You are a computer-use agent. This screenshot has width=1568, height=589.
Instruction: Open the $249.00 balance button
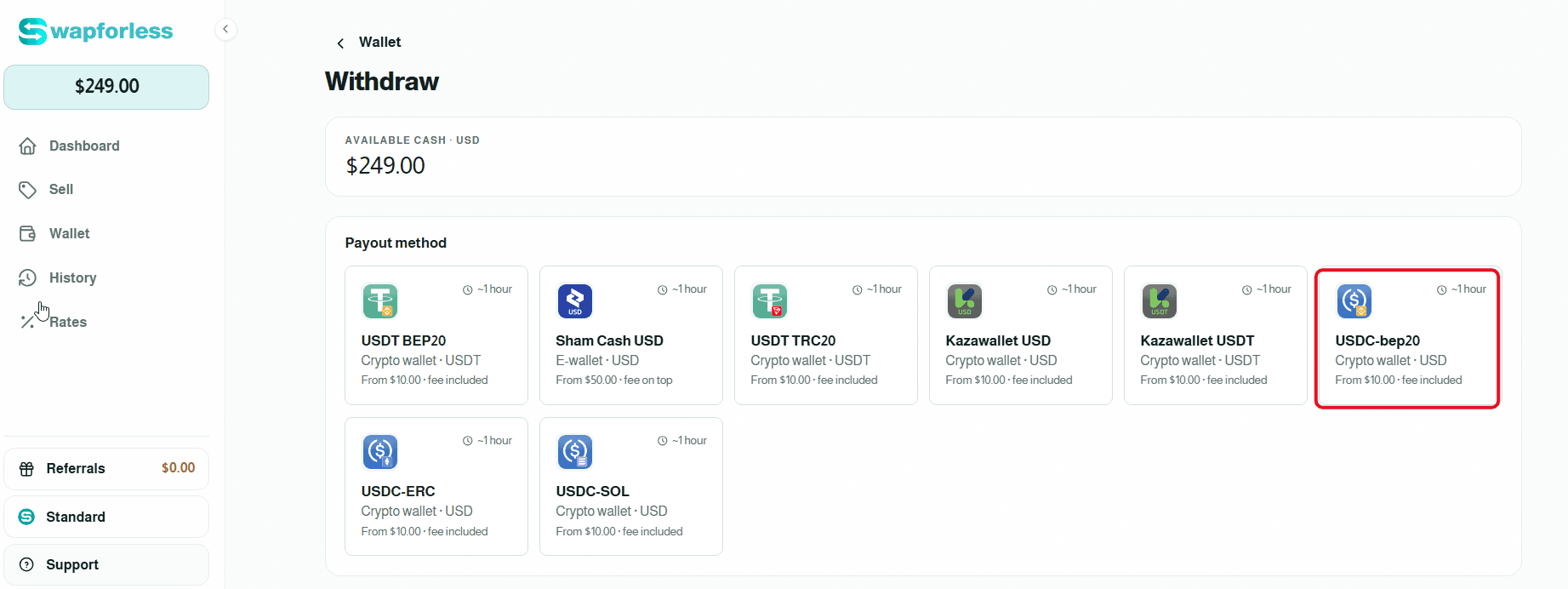(106, 87)
